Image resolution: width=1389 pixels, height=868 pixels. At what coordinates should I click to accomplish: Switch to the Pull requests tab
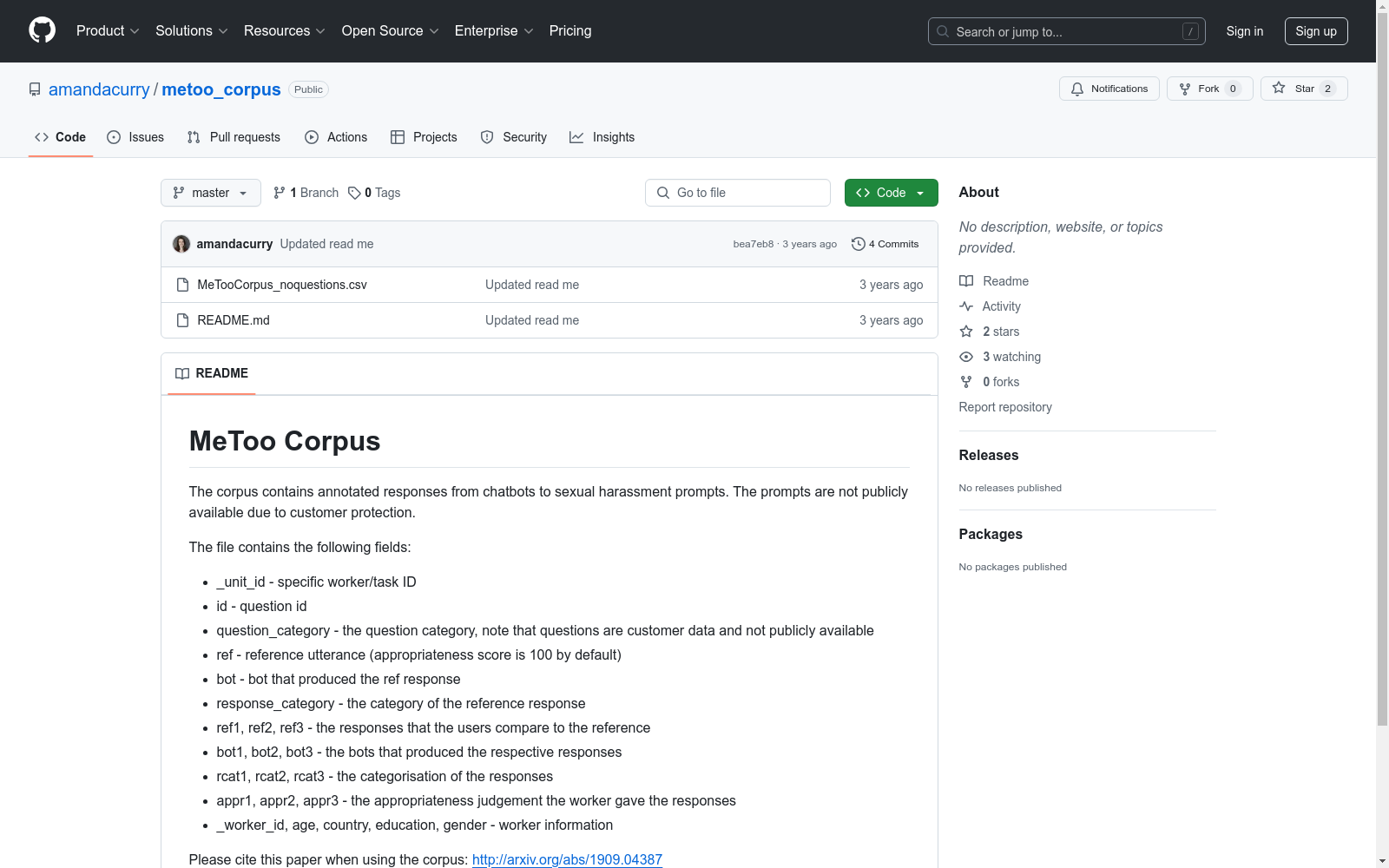point(234,137)
